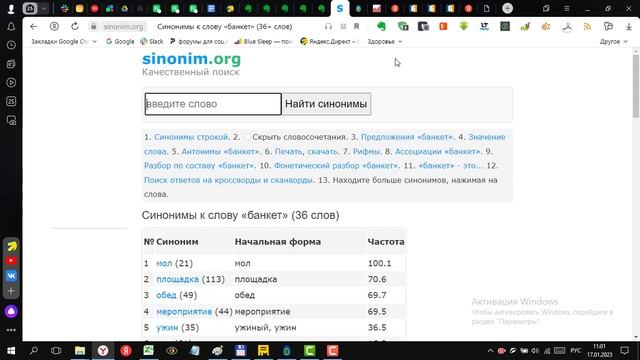Viewport: 640px width, 360px height.
Task: Click the page vertical scrollbar thumb
Action: pos(636,85)
